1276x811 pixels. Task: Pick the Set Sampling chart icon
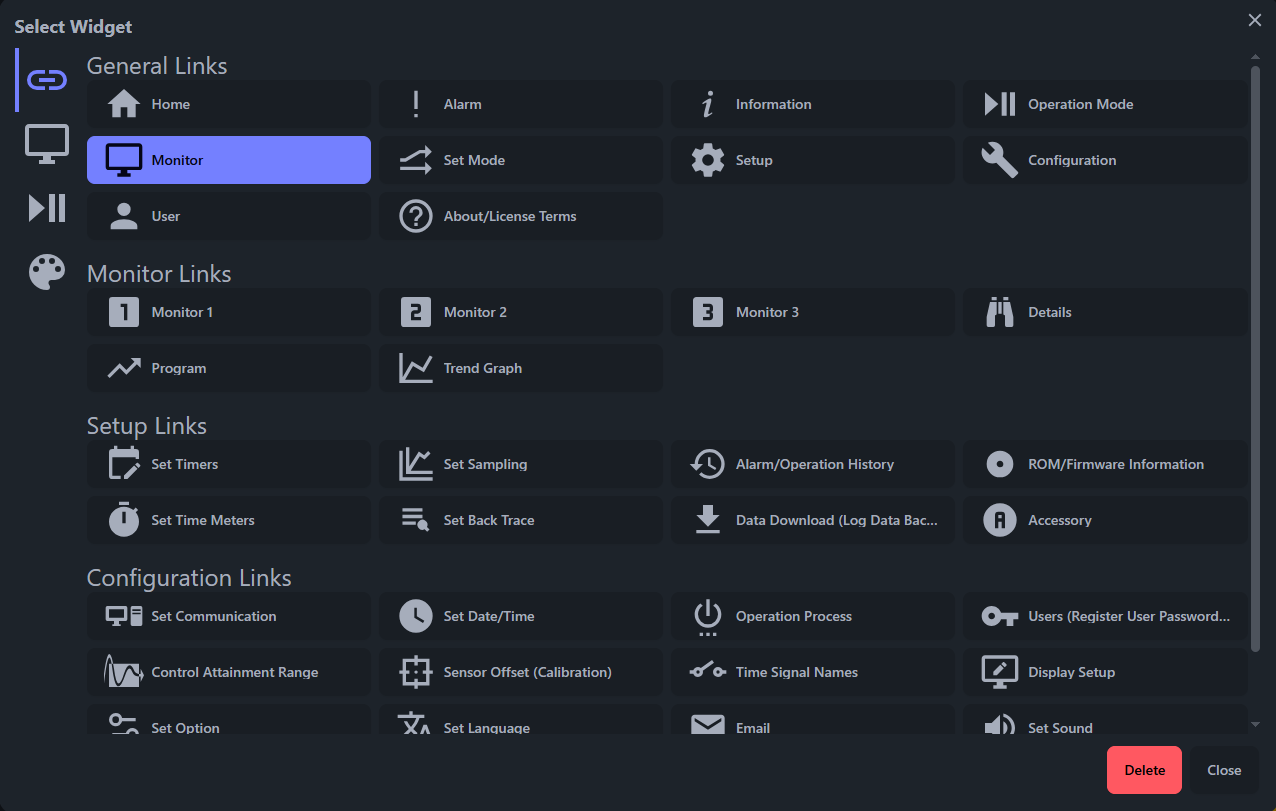(x=416, y=464)
